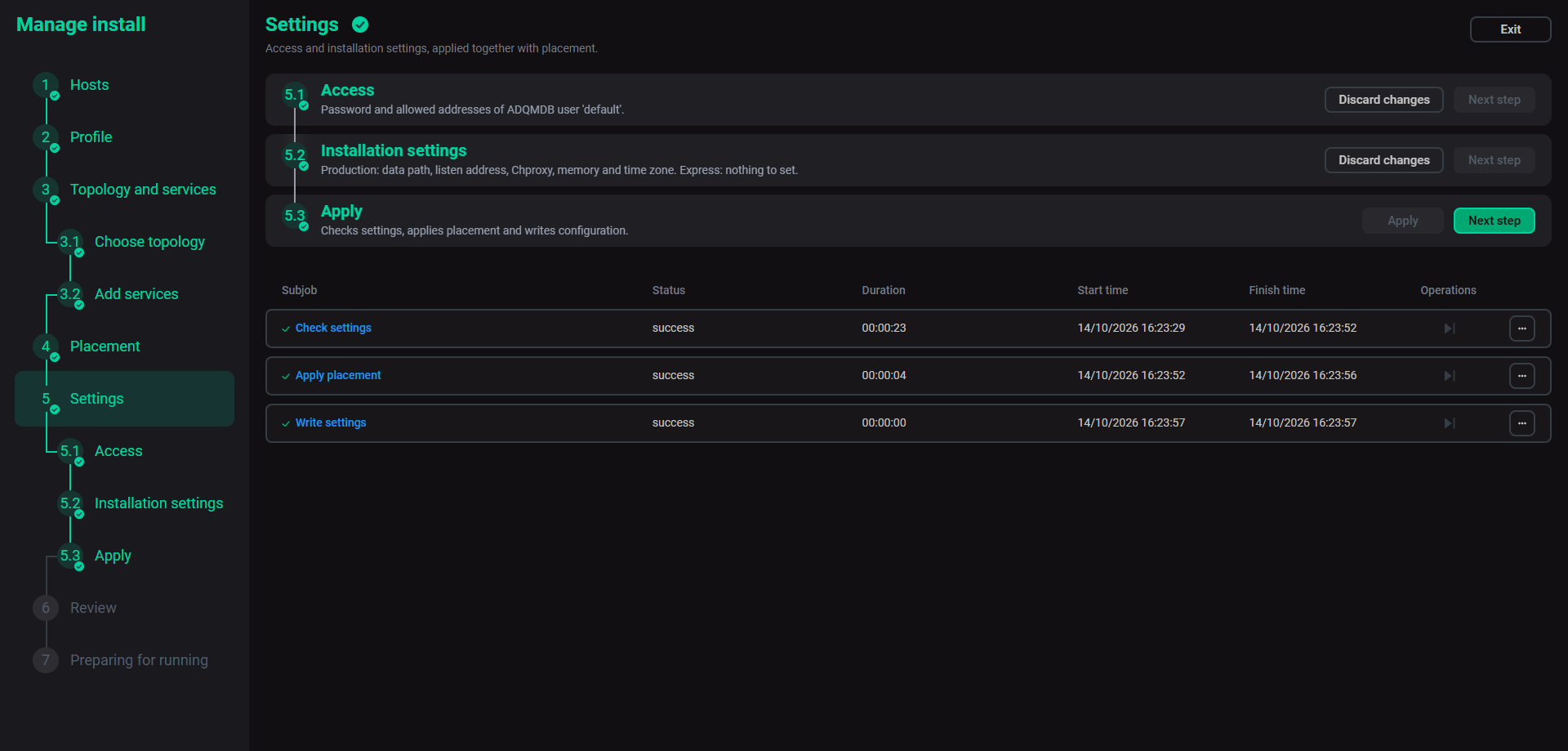Click the Installation settings section heading

[x=394, y=151]
